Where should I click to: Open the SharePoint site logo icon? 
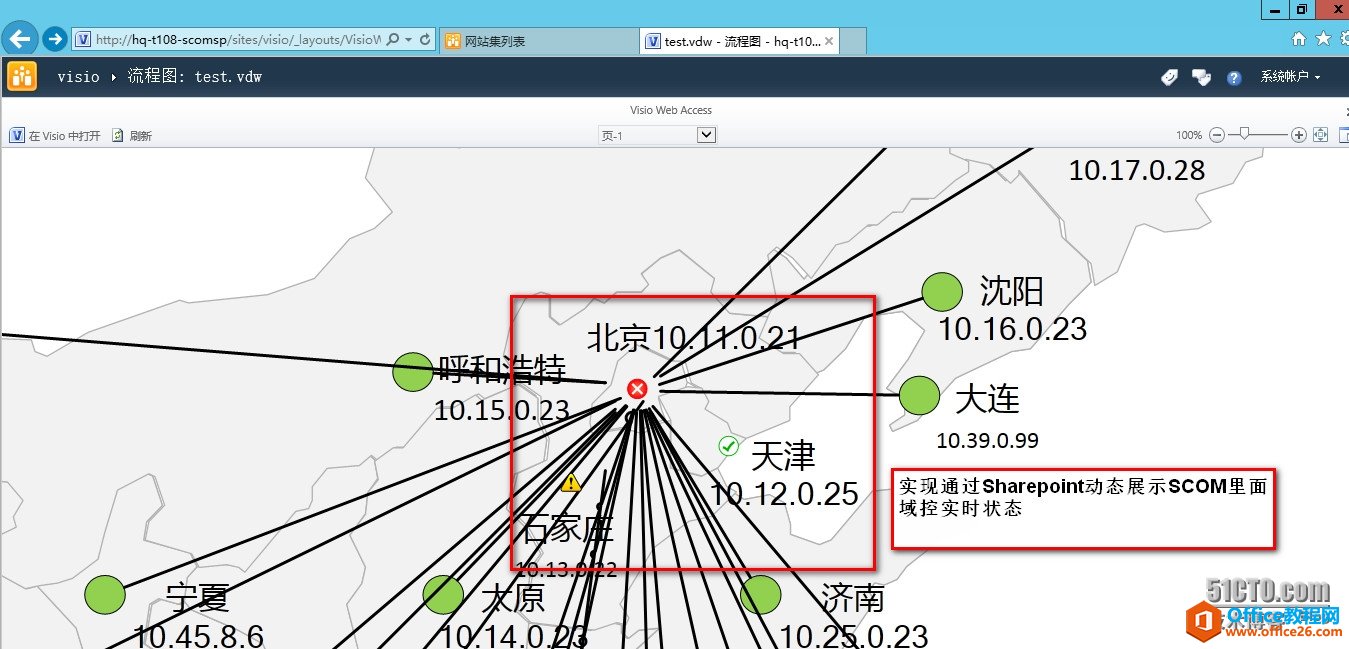tap(22, 76)
